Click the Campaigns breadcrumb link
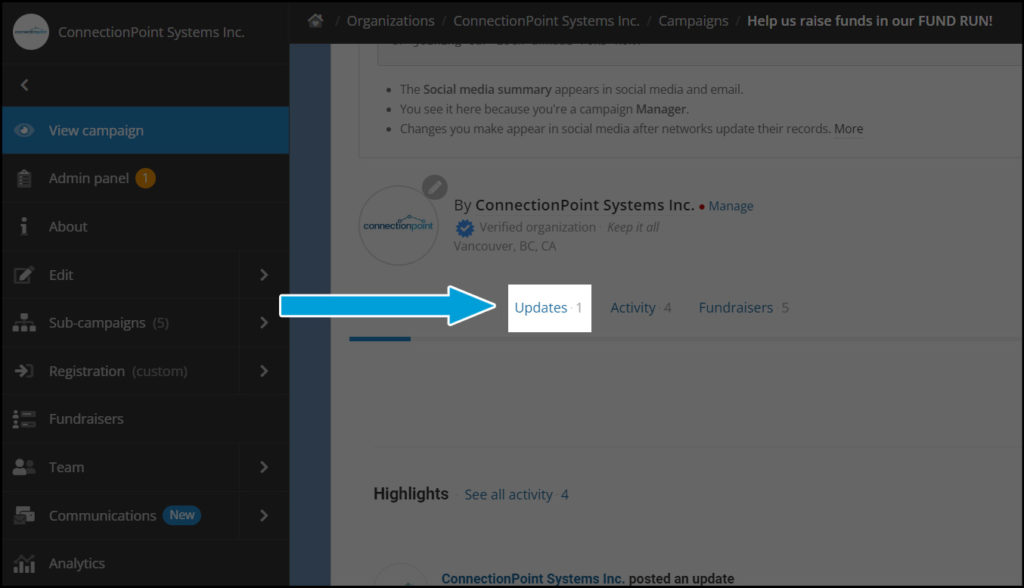The image size is (1024, 588). pos(693,21)
